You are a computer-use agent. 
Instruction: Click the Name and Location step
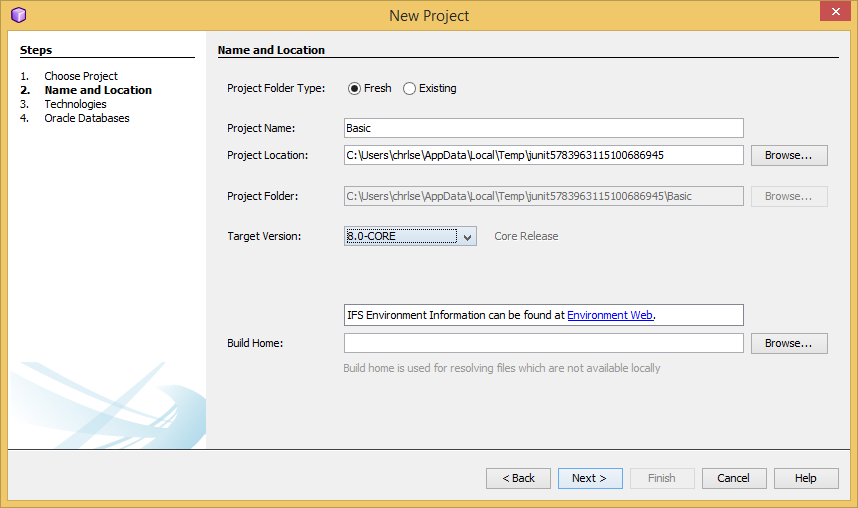(98, 90)
